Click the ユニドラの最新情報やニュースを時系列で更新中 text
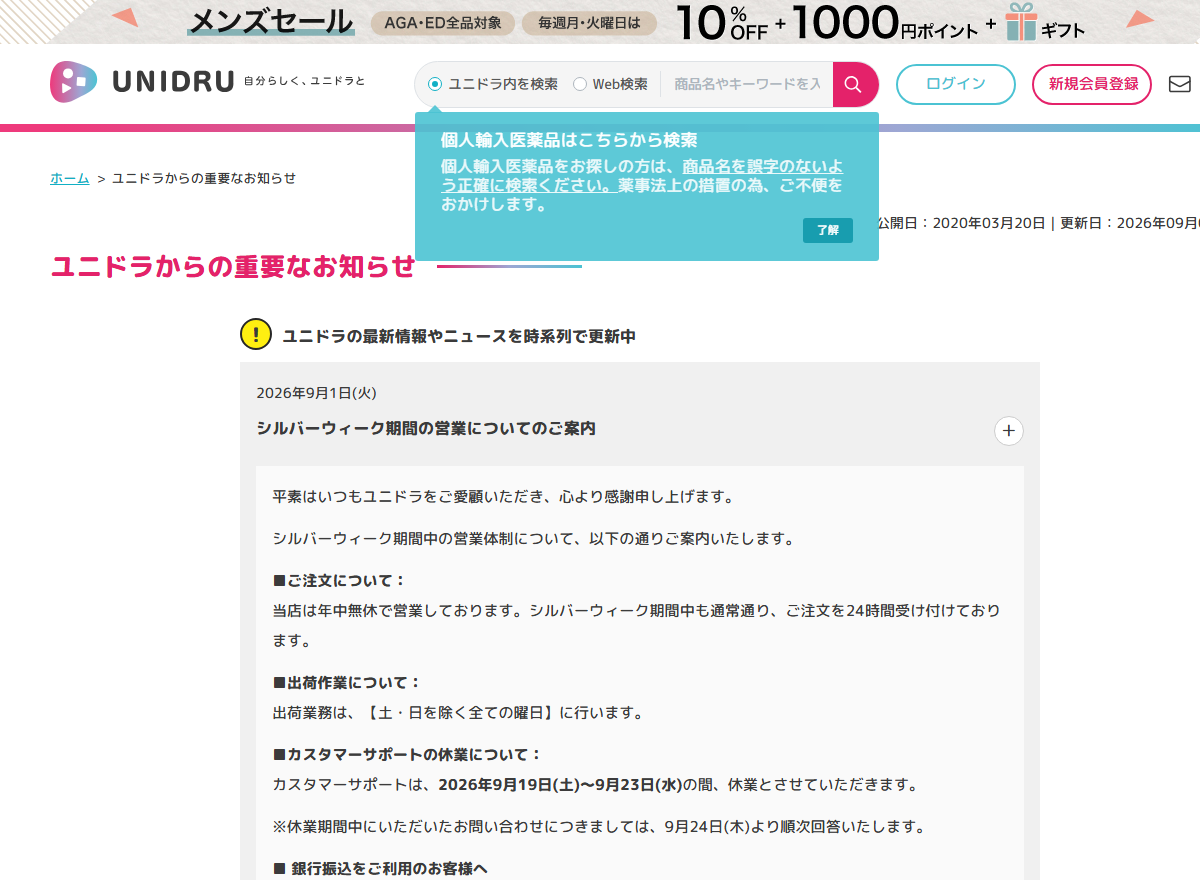Image resolution: width=1200 pixels, height=880 pixels. [459, 336]
